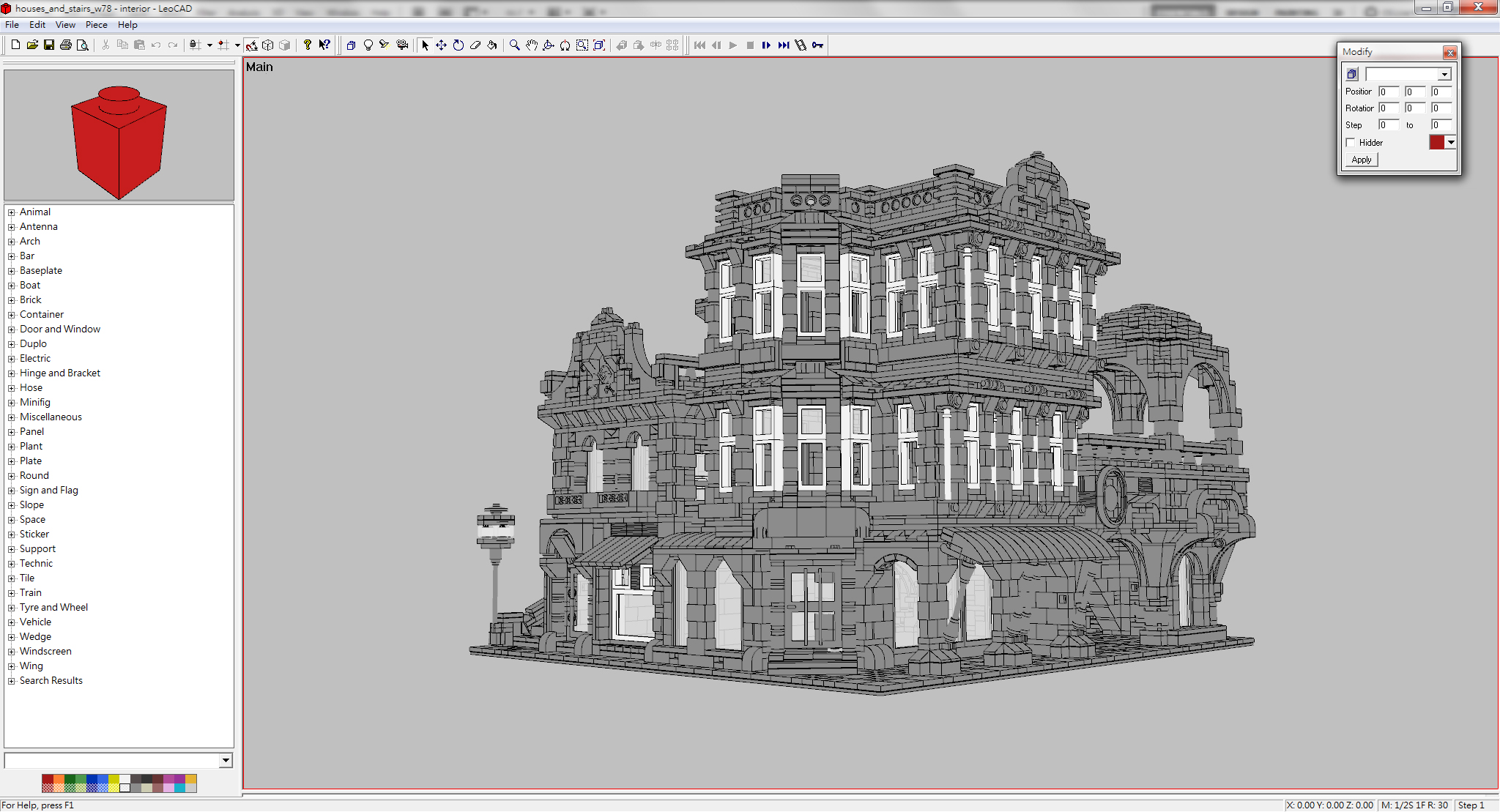The height and width of the screenshot is (812, 1500).
Task: Activate the Rotate tool
Action: (x=458, y=45)
